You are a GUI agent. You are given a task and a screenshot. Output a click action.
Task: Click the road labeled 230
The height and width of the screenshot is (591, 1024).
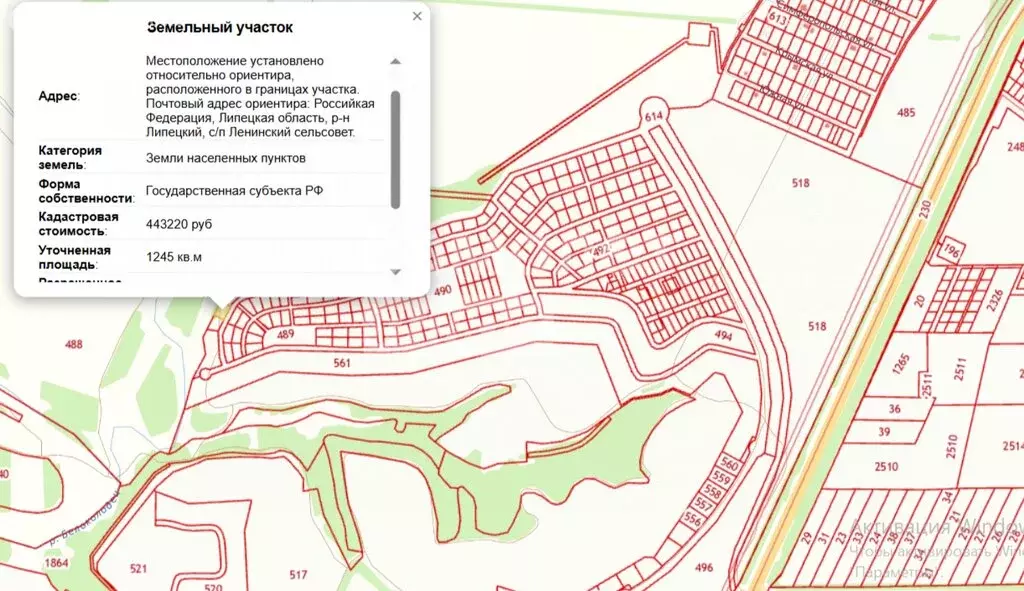tap(925, 210)
